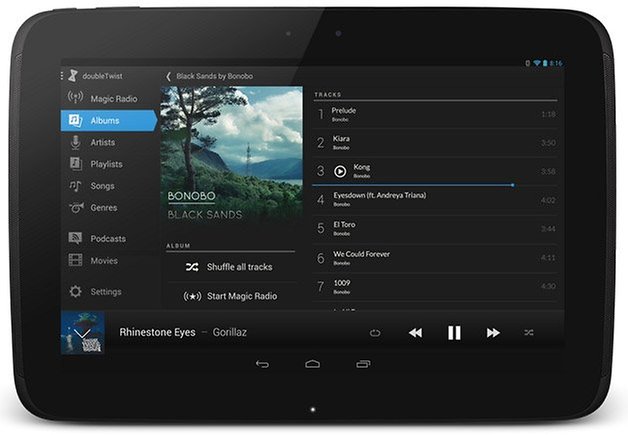Browse Genres in the sidebar
Viewport: 628px width, 435px height.
click(x=109, y=207)
